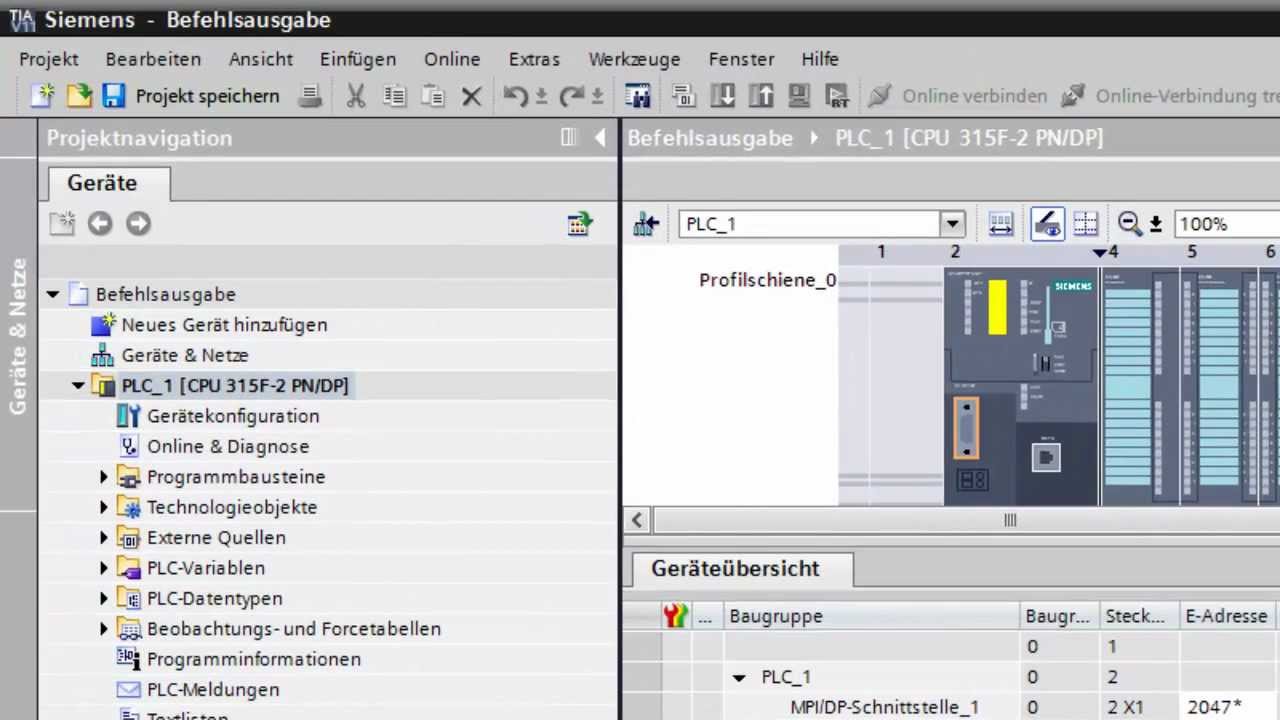Click the undo arrow icon
Viewport: 1280px width, 720px height.
point(516,96)
